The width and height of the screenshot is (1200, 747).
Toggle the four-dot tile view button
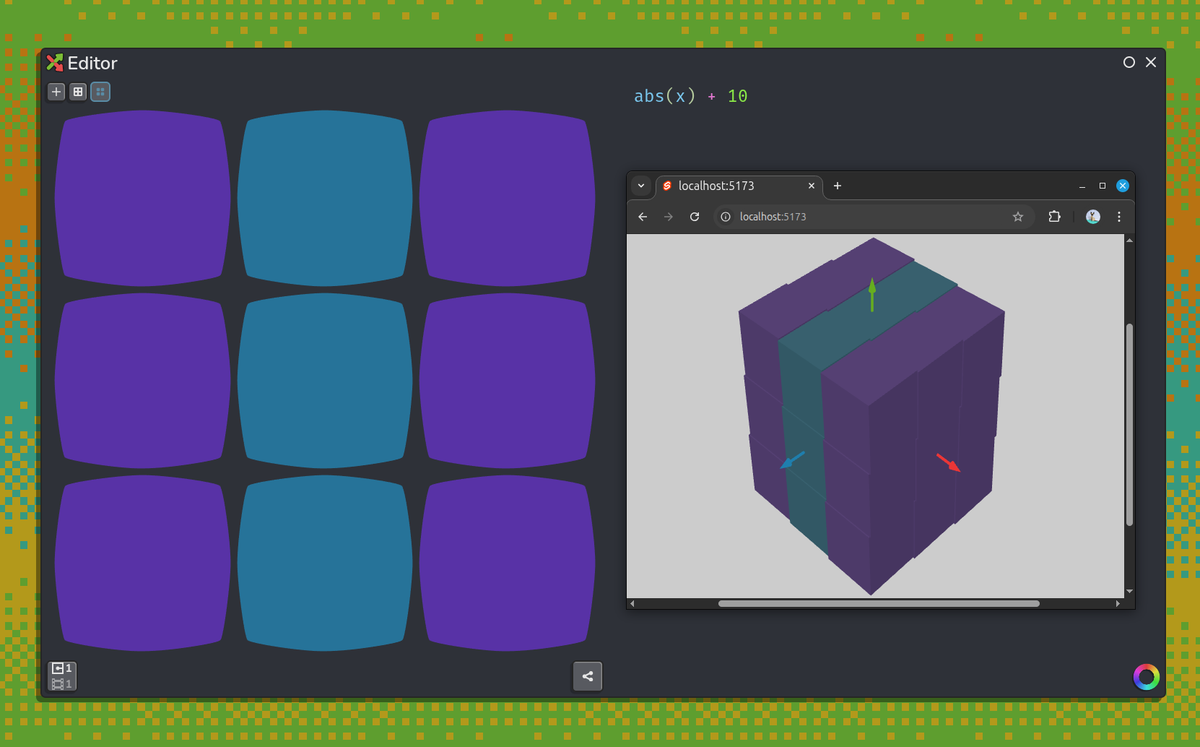(100, 92)
